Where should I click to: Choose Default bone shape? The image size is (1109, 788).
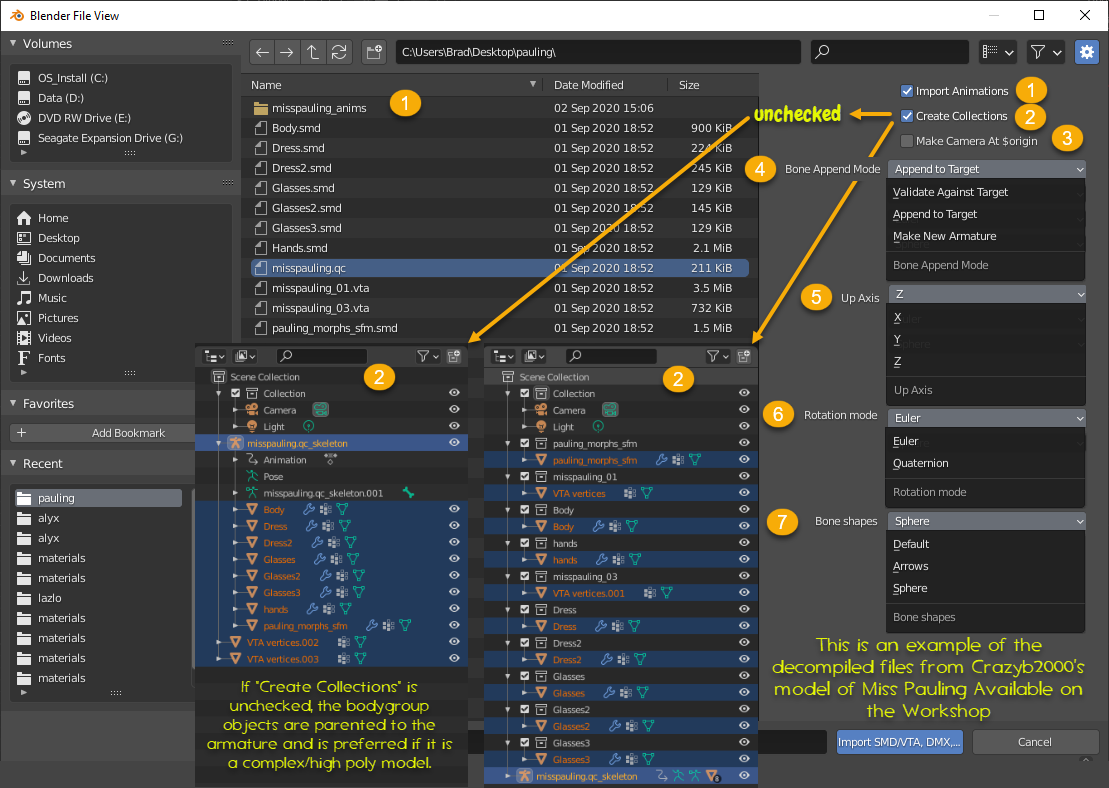[x=985, y=544]
